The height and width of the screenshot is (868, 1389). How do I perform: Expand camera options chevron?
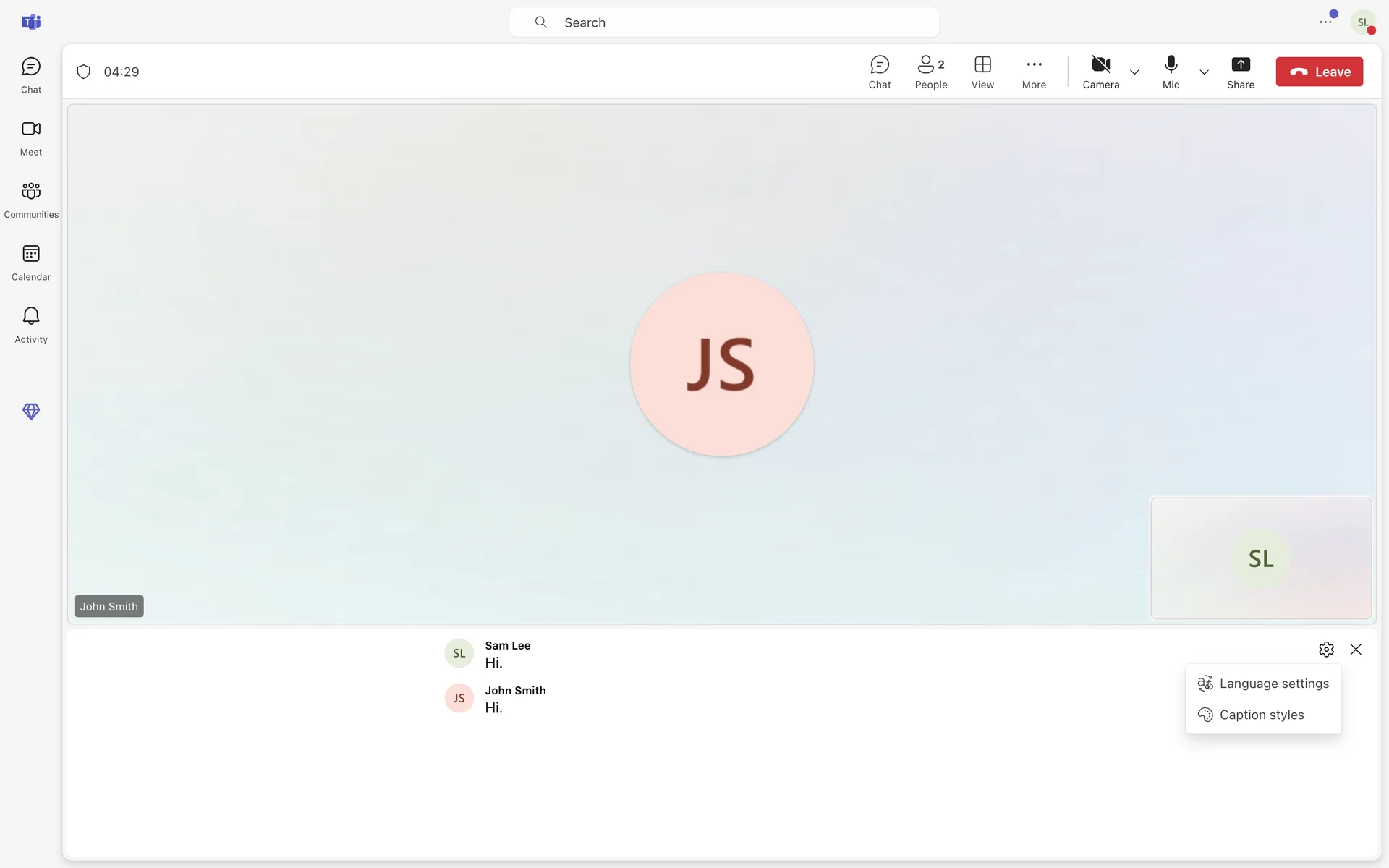(x=1134, y=72)
